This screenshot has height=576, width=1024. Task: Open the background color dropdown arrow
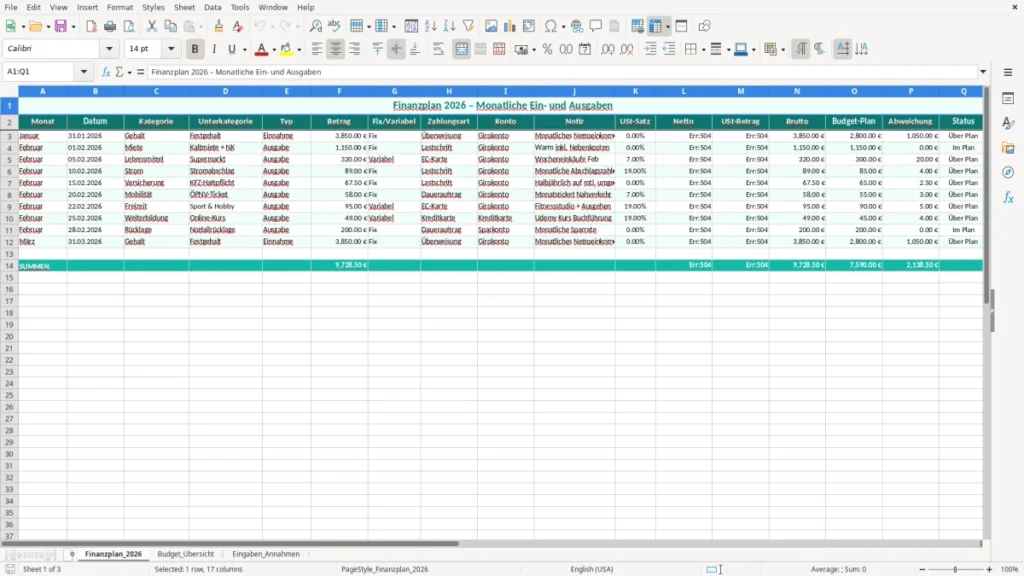[299, 50]
